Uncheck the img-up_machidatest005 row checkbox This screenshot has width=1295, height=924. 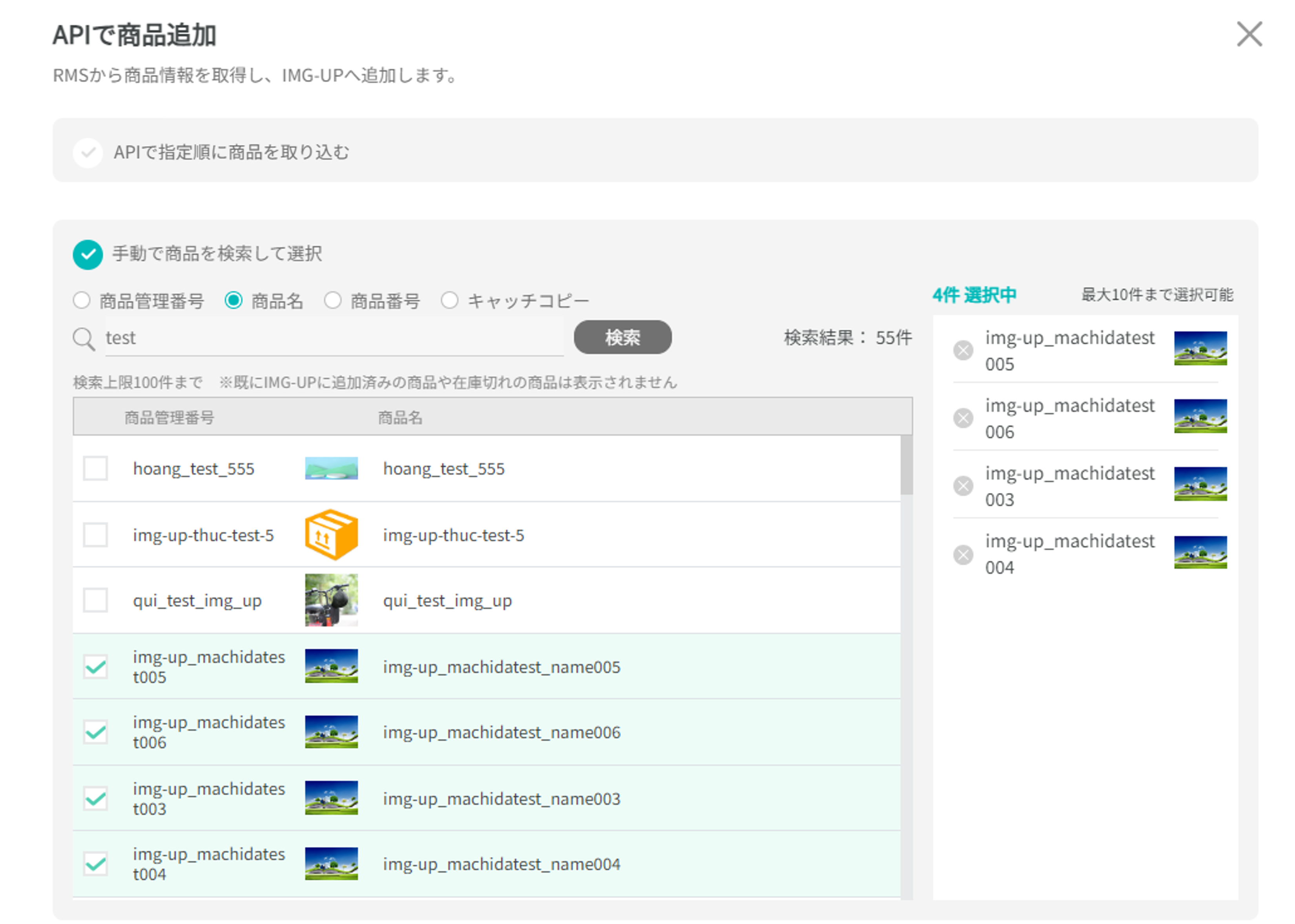[x=96, y=666]
